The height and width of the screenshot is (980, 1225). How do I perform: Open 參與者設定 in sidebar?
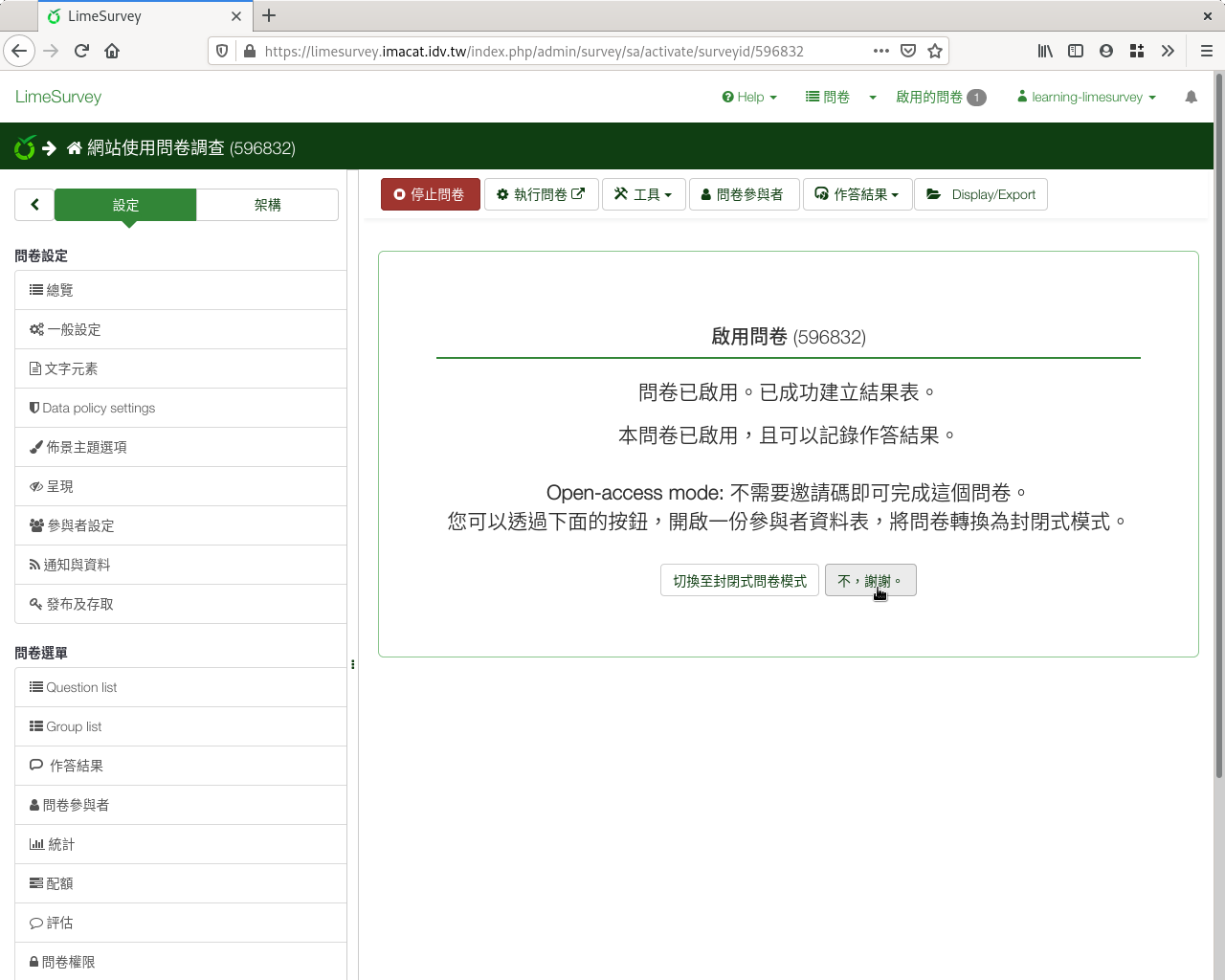(x=181, y=525)
